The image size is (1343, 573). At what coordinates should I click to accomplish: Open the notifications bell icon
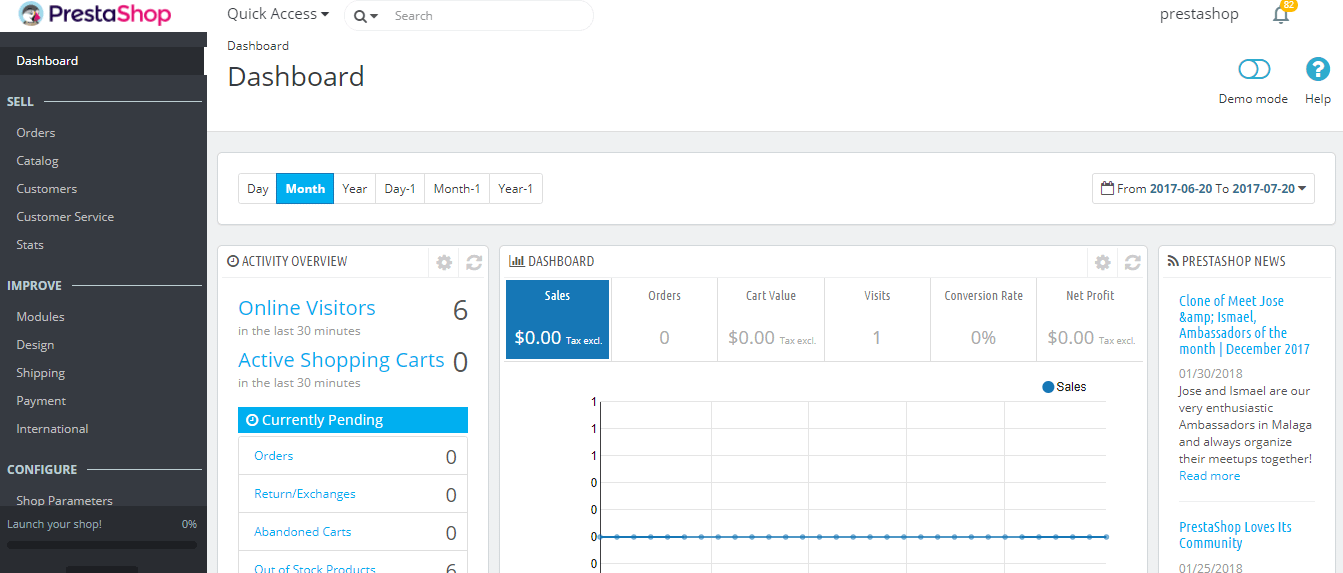pyautogui.click(x=1280, y=15)
